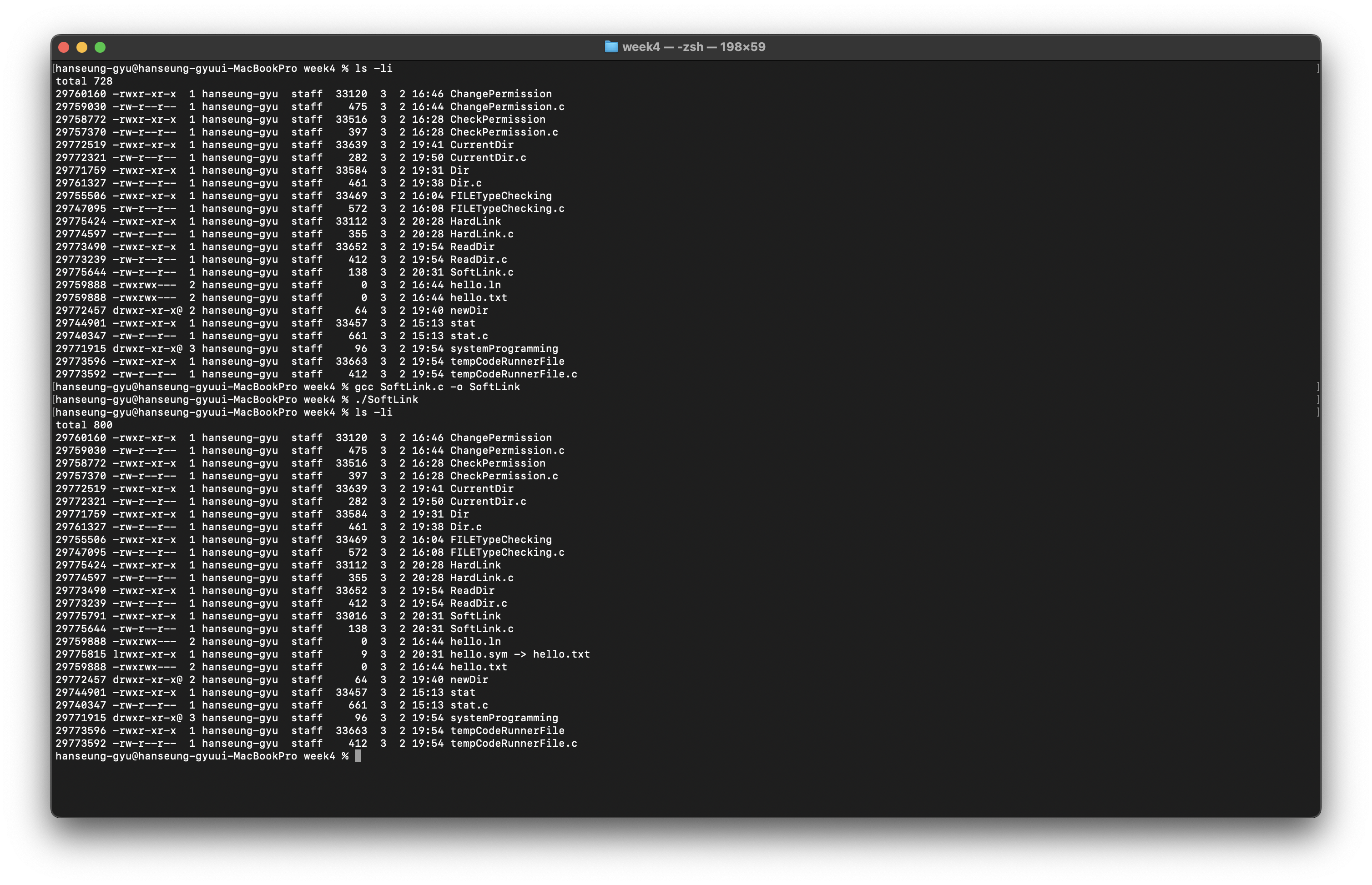Click size "33663" in the total 800 listing
Viewport: 1372px width, 885px height.
point(351,730)
